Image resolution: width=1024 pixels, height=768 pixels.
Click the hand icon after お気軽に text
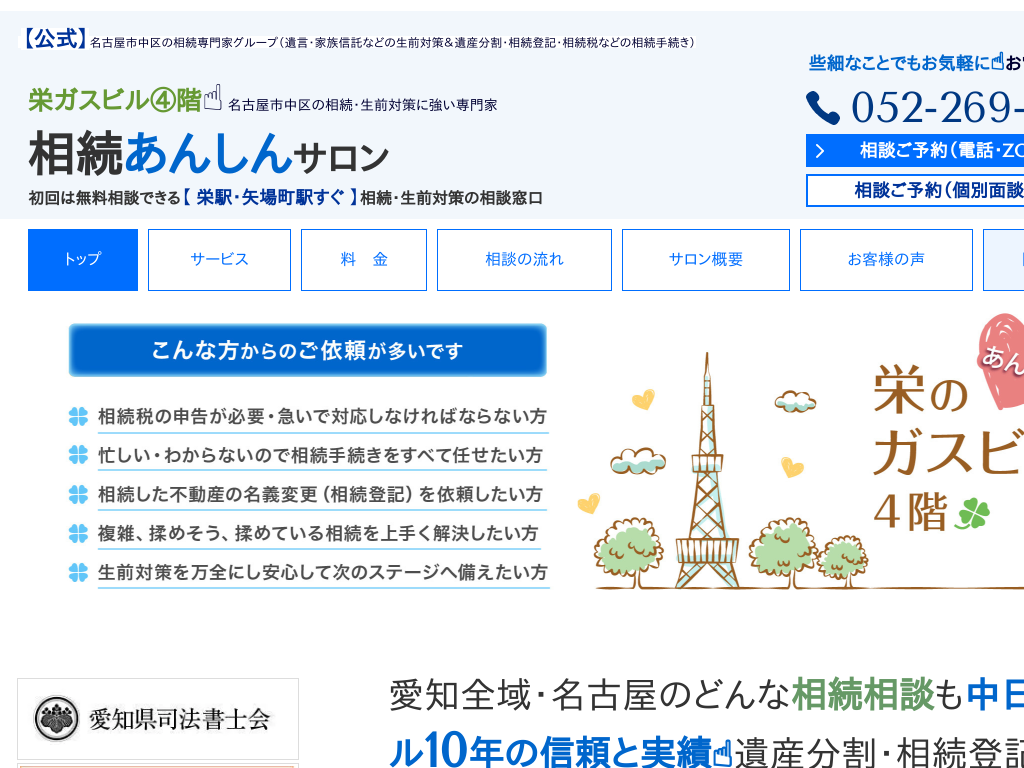(997, 62)
